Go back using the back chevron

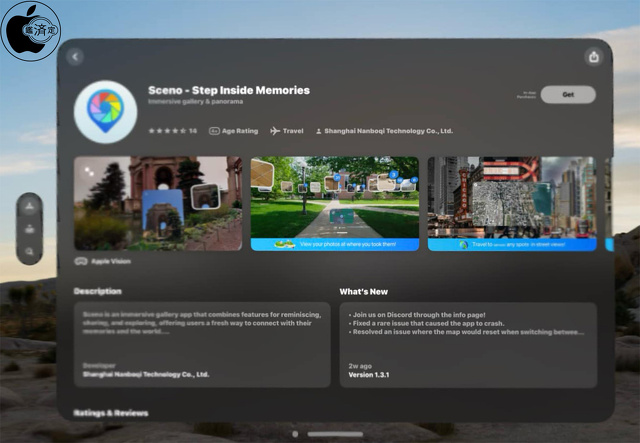(x=76, y=57)
